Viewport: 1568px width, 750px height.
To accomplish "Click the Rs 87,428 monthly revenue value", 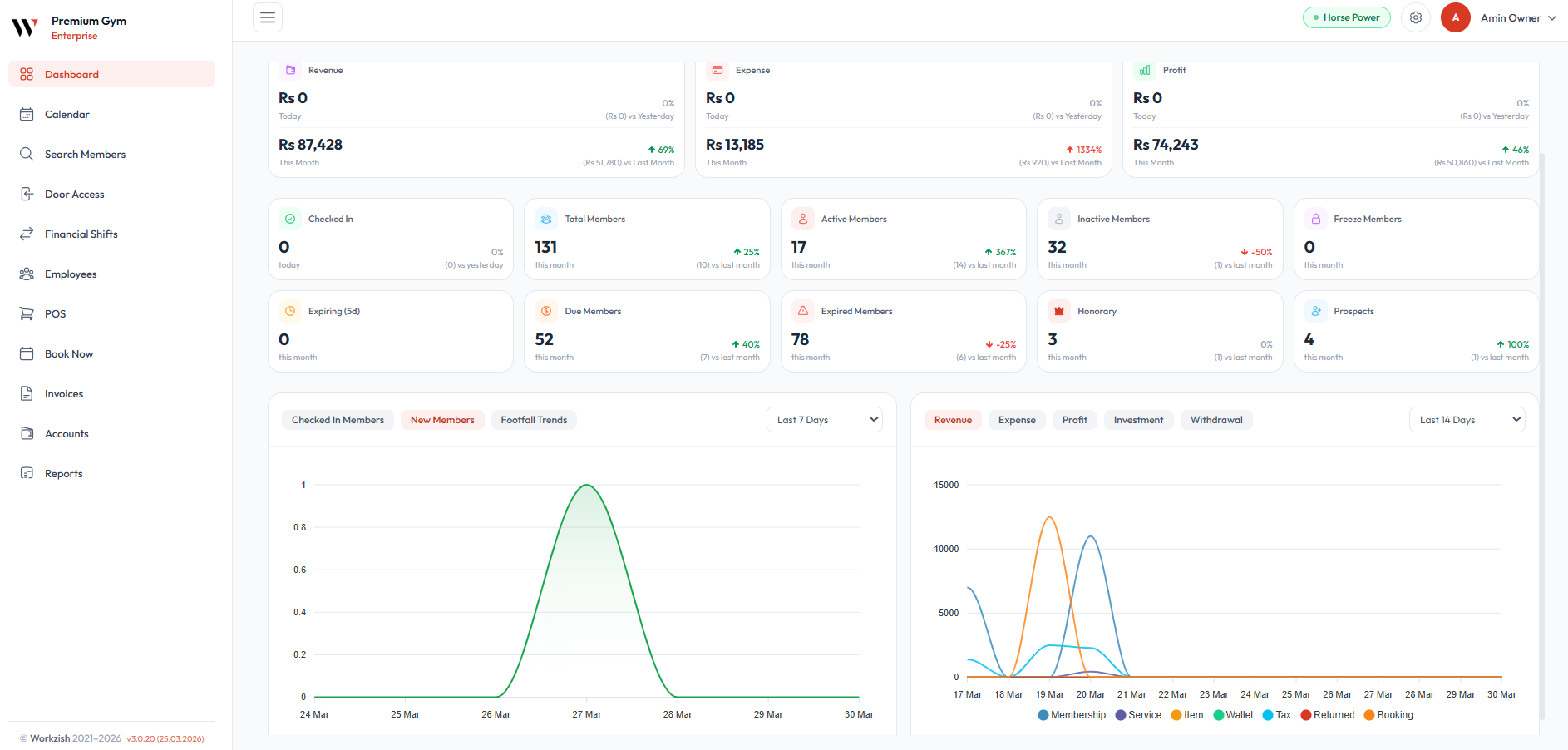I will (310, 145).
